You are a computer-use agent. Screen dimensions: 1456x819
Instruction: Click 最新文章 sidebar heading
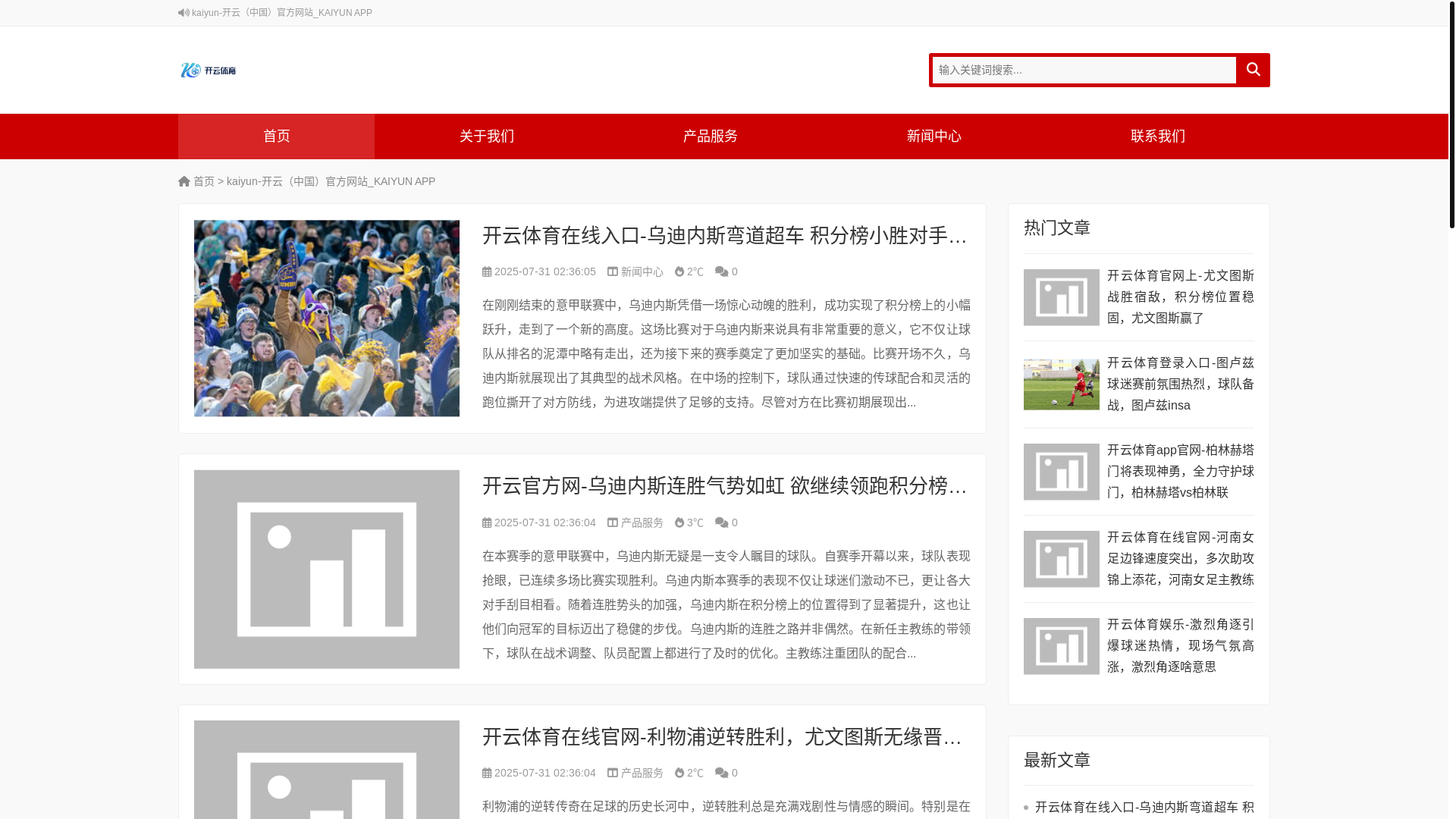point(1057,760)
